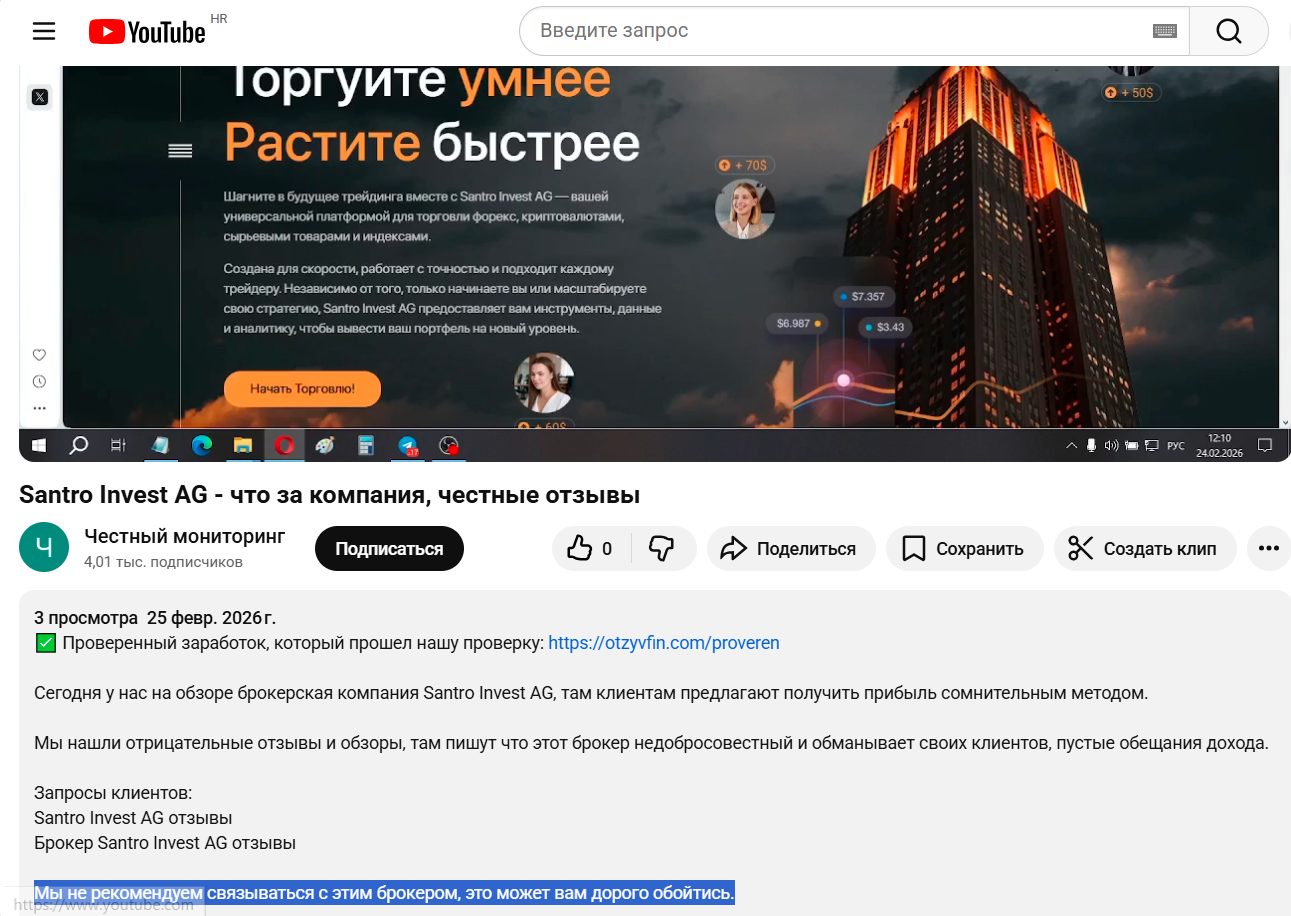This screenshot has height=916, width=1291.
Task: Open the on-screen keyboard in search box
Action: point(1164,31)
